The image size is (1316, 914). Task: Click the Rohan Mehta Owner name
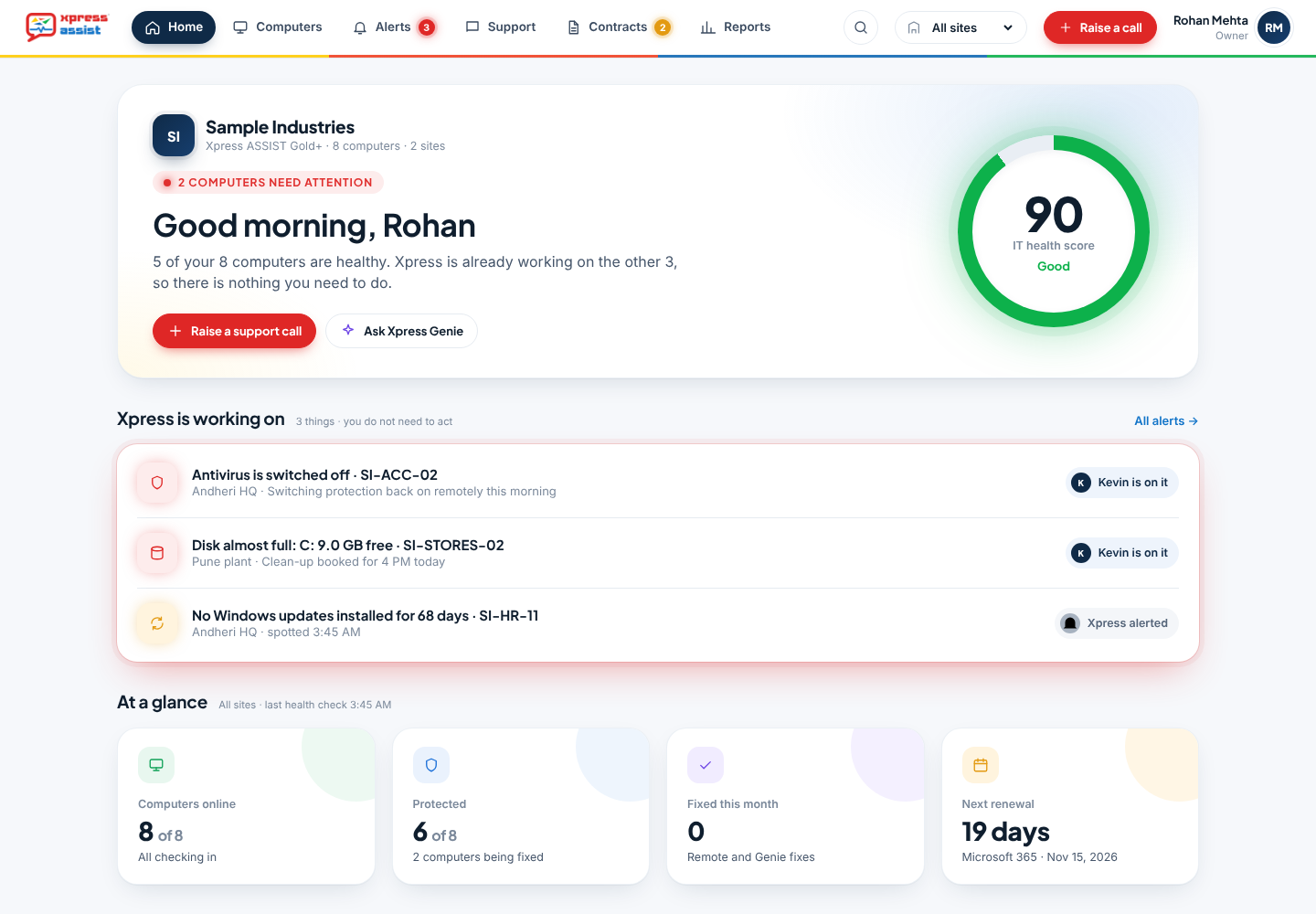[1210, 27]
